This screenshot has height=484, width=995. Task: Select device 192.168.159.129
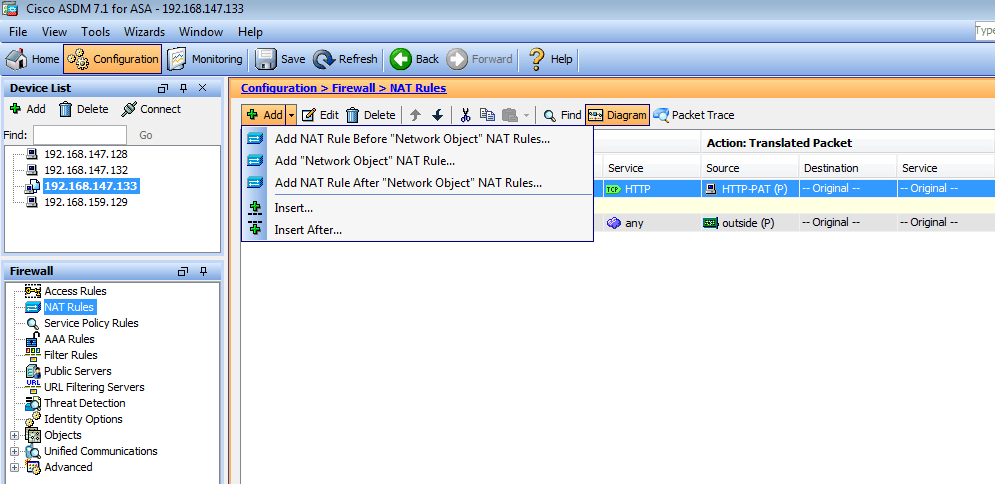[x=86, y=202]
